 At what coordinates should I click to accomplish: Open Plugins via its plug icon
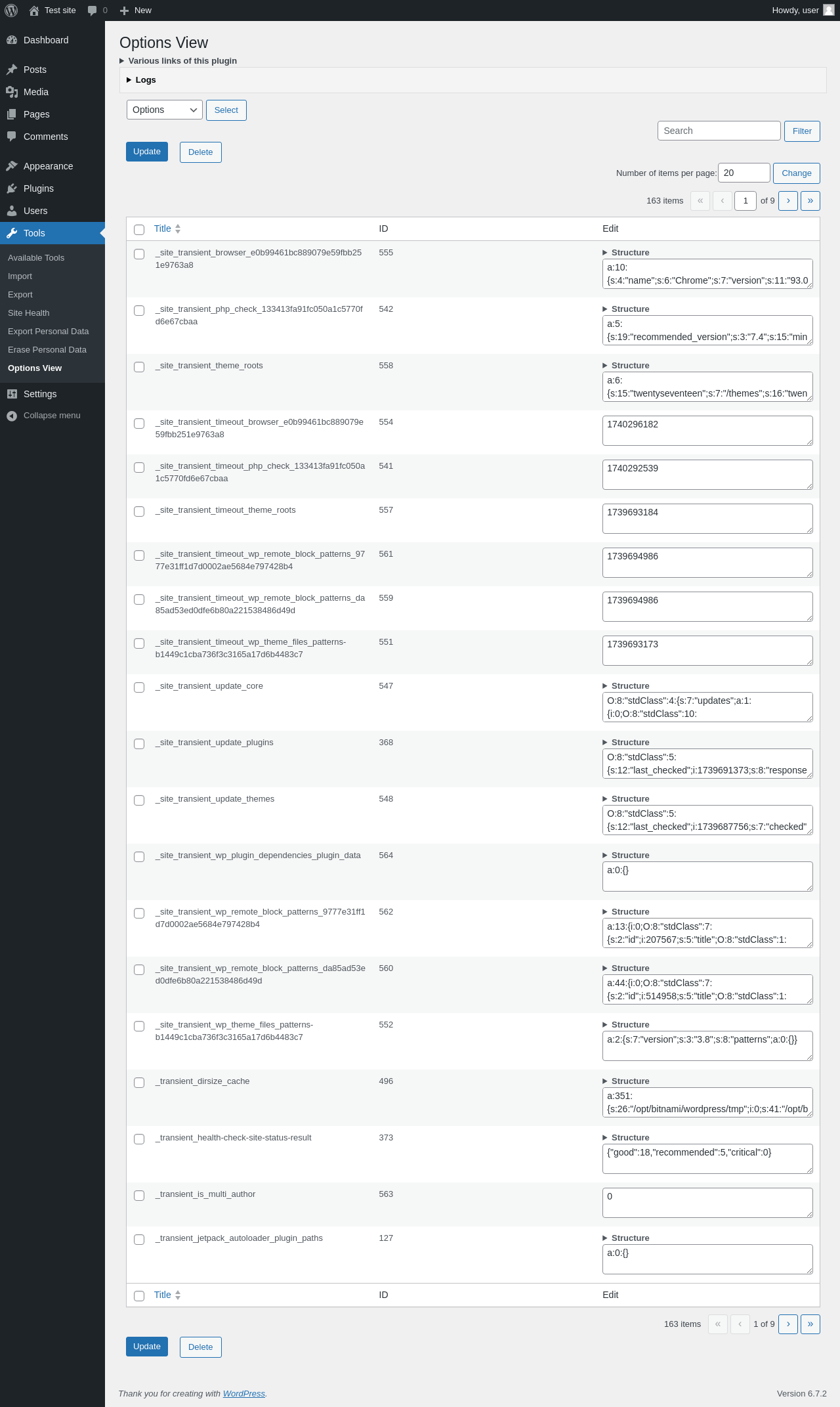12,188
